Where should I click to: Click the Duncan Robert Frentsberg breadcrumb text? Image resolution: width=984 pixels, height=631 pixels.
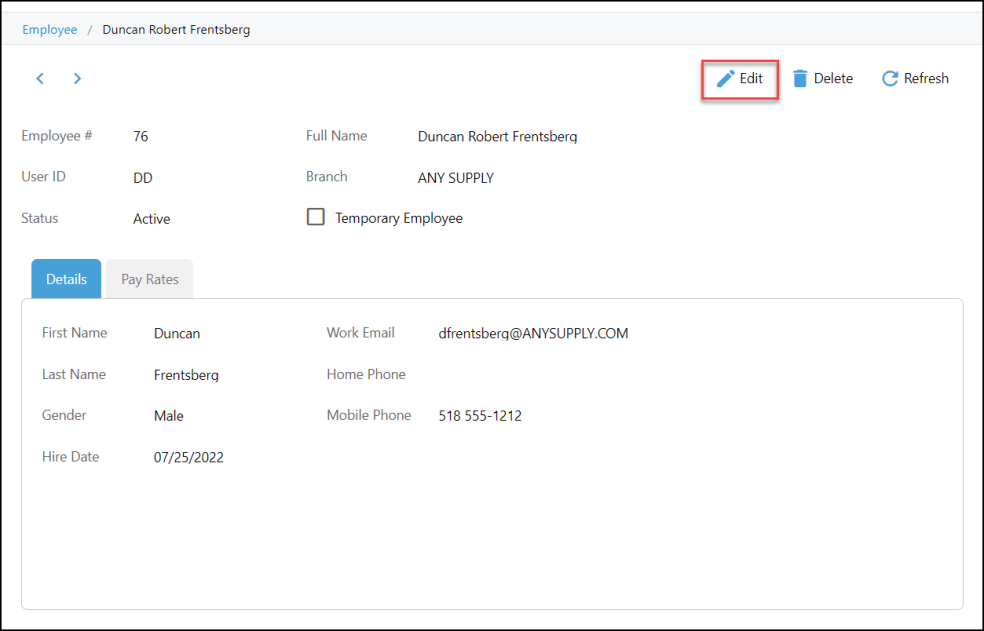click(x=176, y=30)
